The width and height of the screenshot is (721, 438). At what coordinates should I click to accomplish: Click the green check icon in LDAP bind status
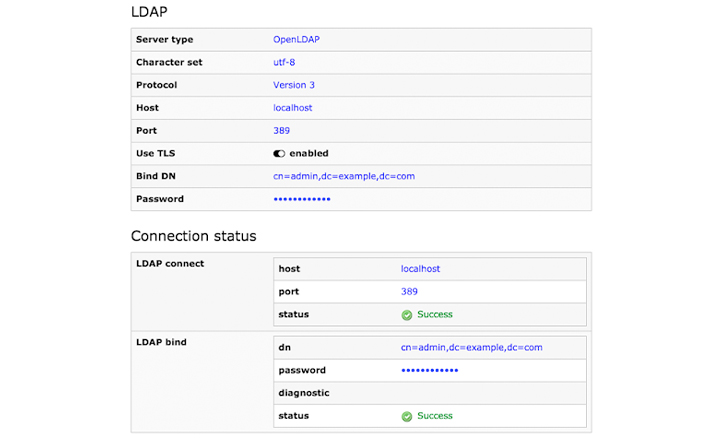click(x=406, y=416)
